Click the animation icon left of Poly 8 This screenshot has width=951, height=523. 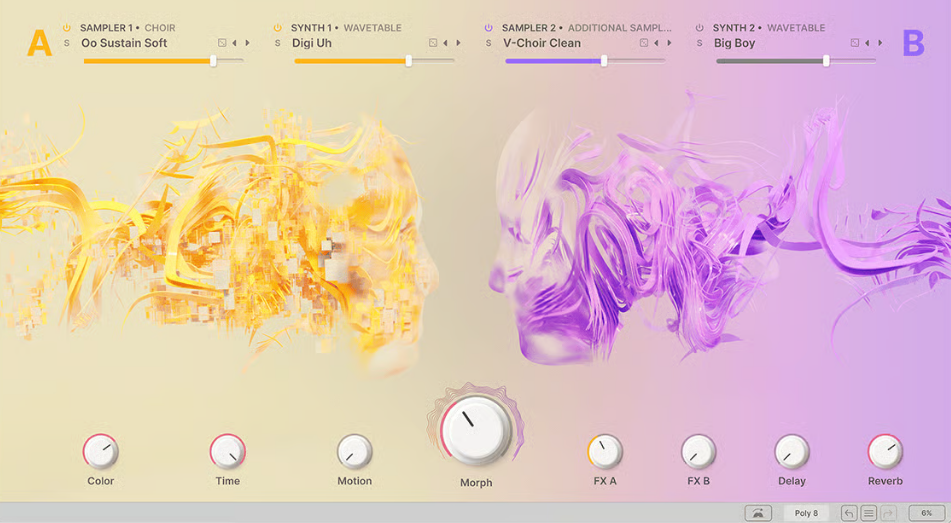click(758, 513)
